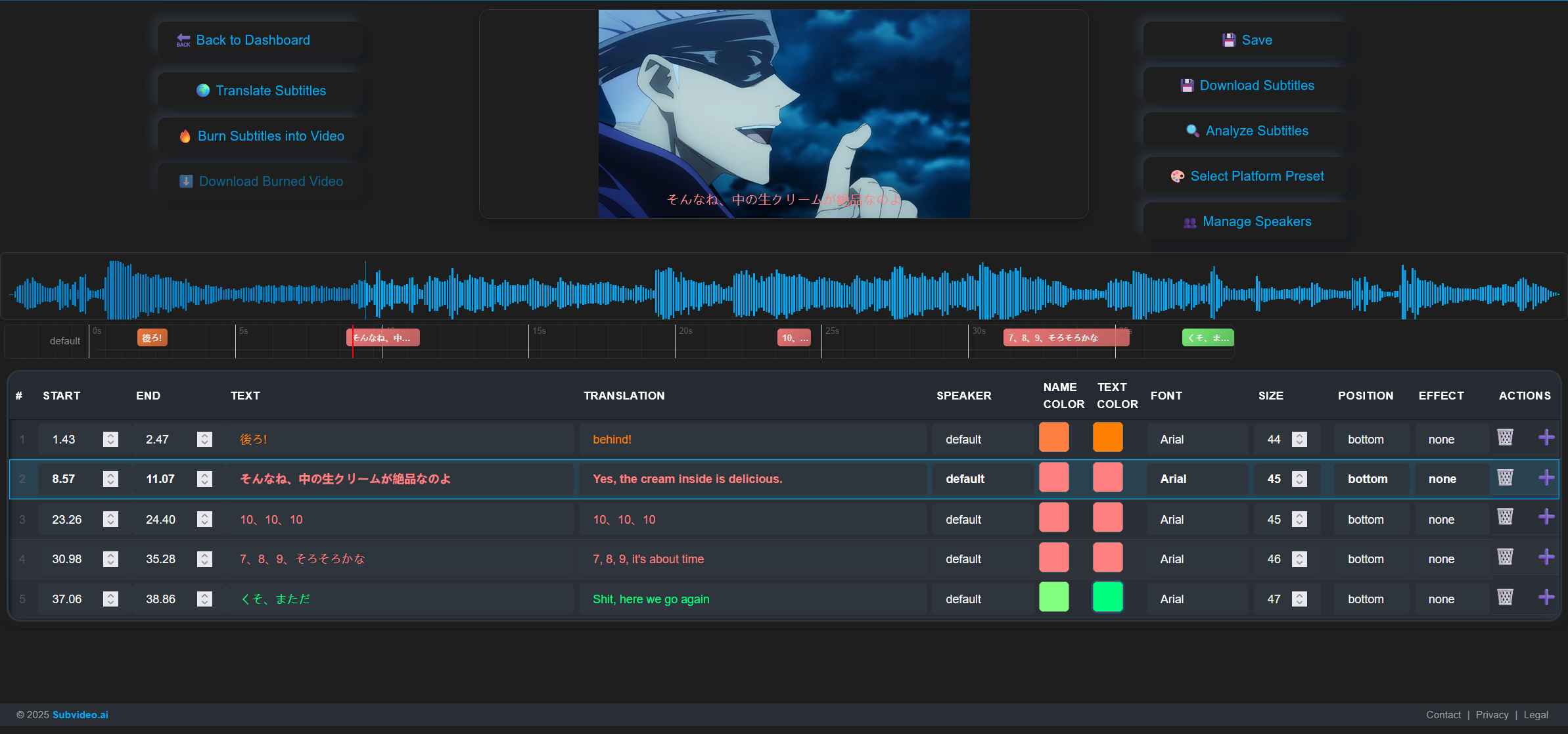Screen dimensions: 1568x734
Task: Edit translation 'Yes, the cream inside is delicious.'
Action: pos(752,479)
